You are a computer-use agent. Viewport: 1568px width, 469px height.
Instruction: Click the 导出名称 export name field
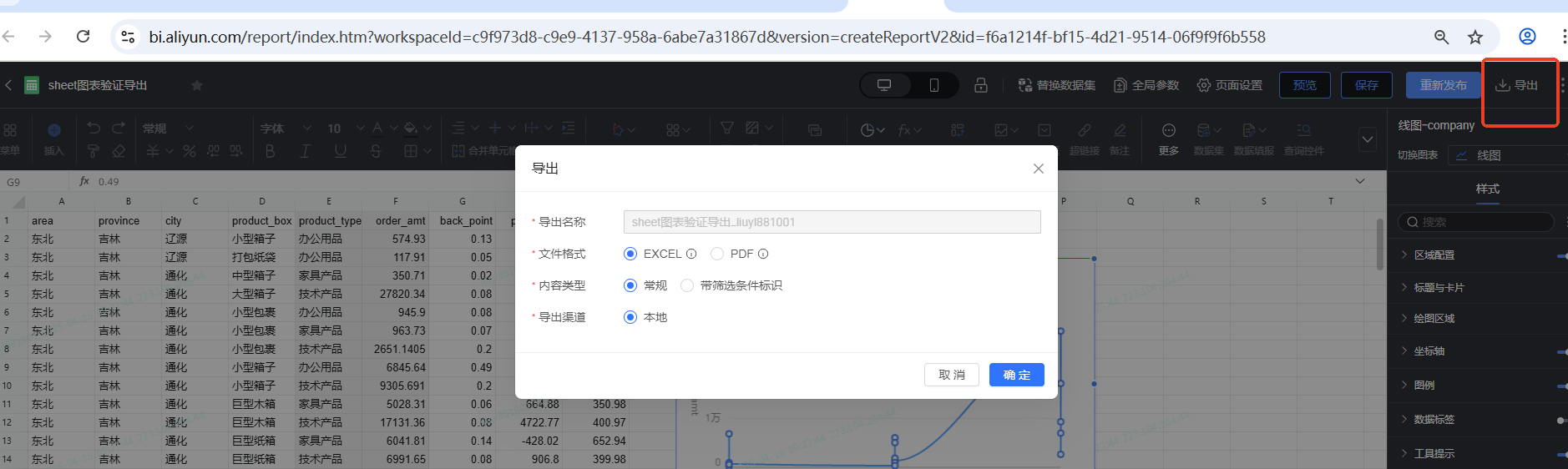[x=832, y=222]
